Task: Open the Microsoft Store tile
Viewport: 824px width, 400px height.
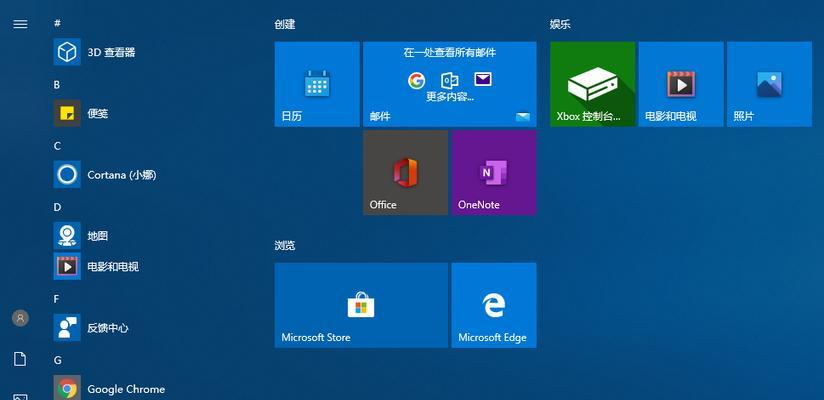Action: [361, 305]
